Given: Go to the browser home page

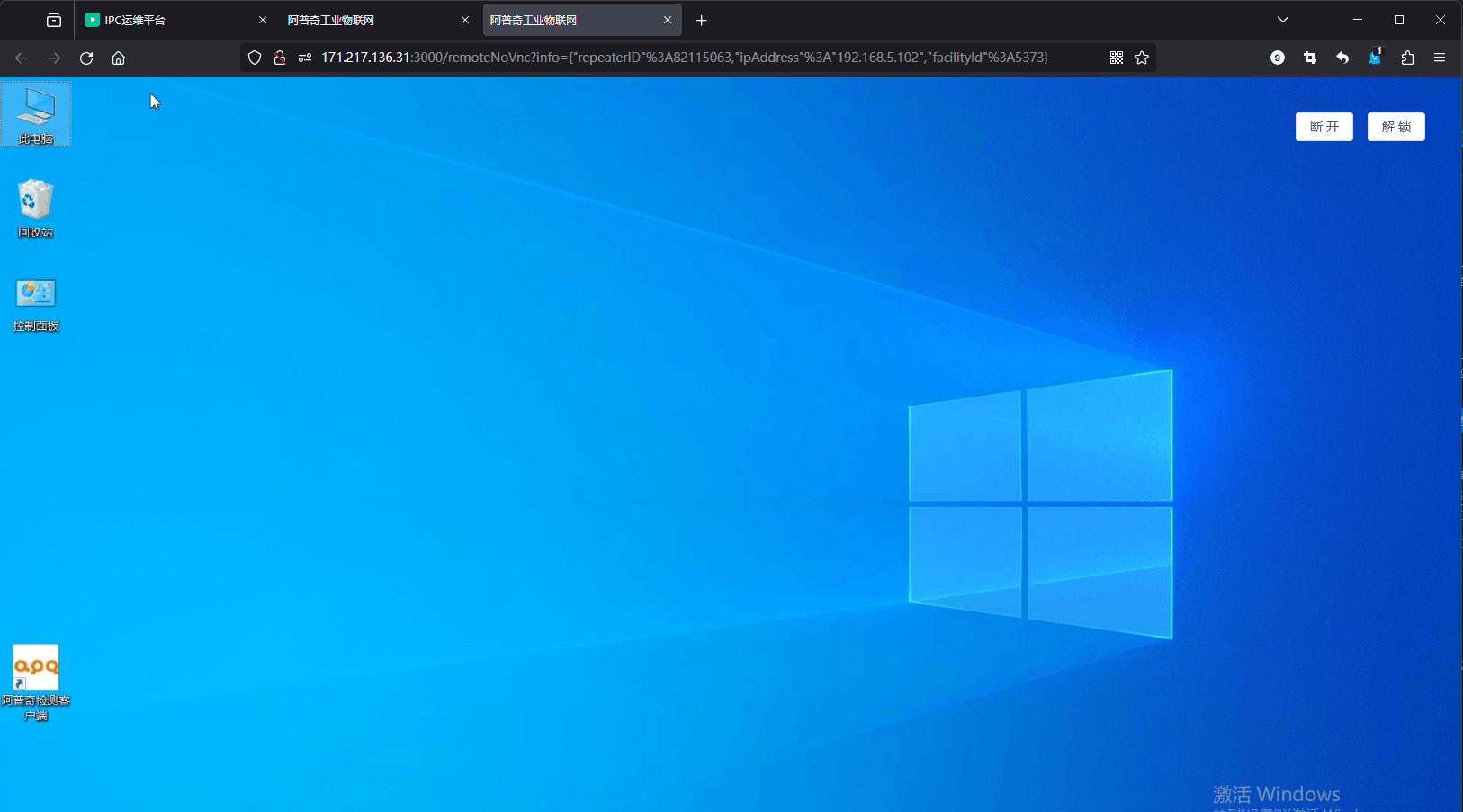Looking at the screenshot, I should [x=118, y=58].
